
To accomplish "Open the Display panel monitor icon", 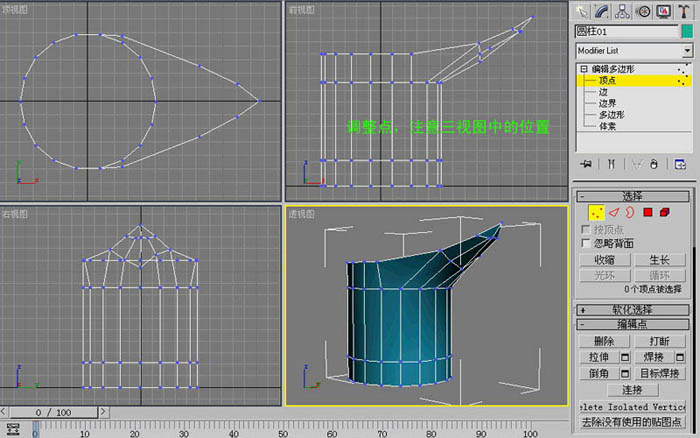I will pyautogui.click(x=663, y=11).
